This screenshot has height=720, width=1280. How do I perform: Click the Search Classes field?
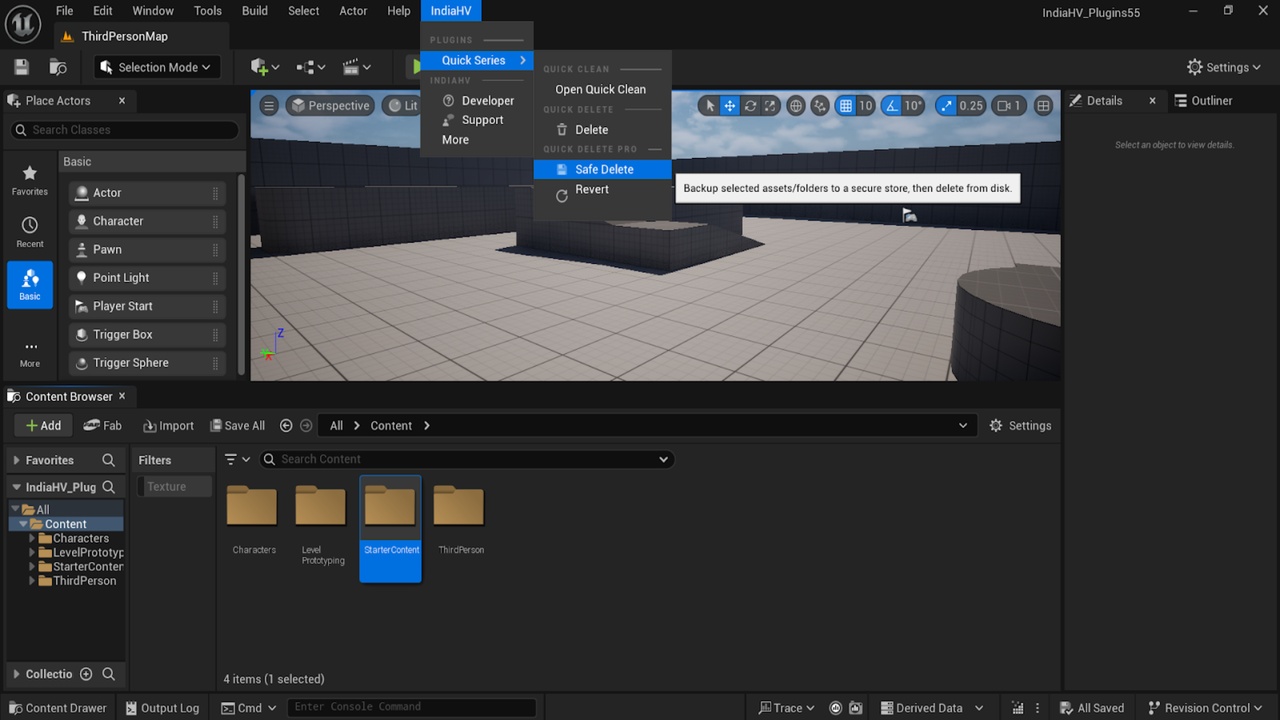pos(125,130)
